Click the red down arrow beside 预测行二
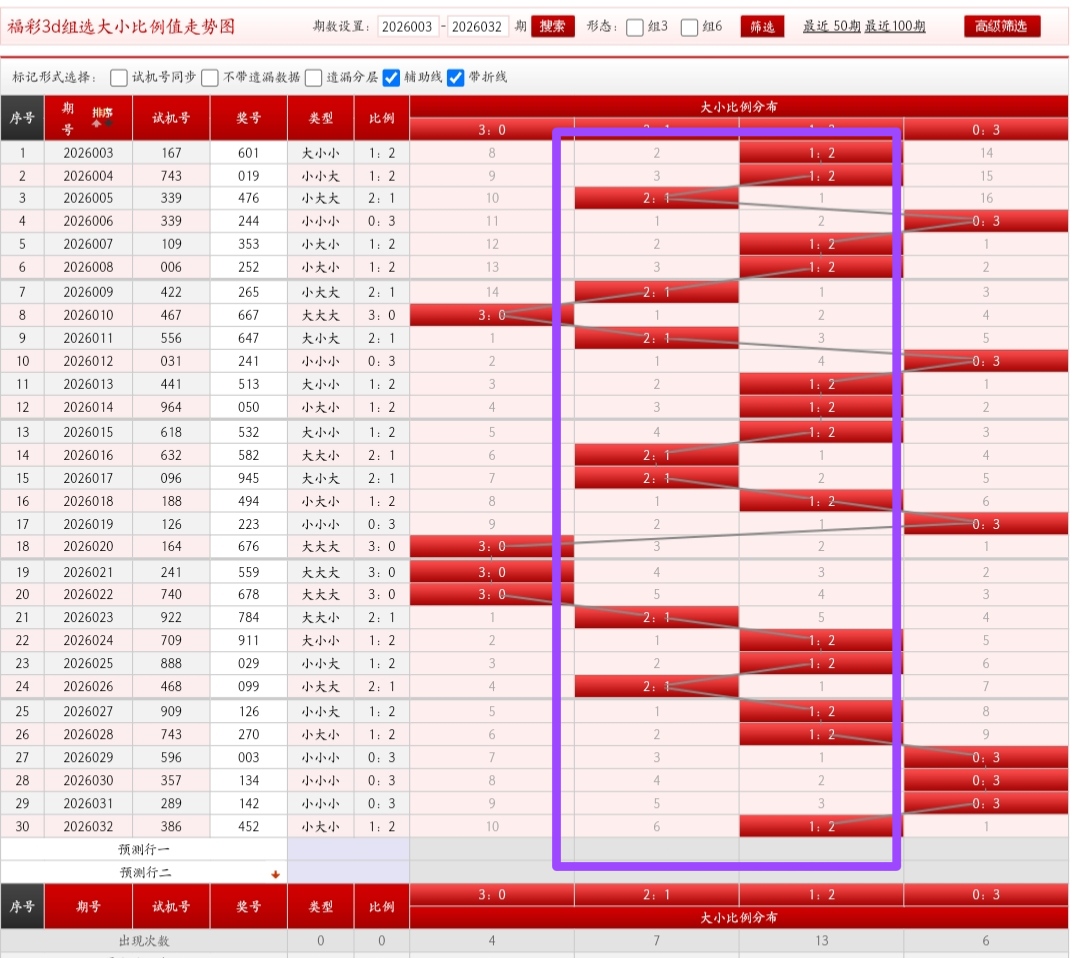Image resolution: width=1080 pixels, height=958 pixels. pyautogui.click(x=275, y=874)
